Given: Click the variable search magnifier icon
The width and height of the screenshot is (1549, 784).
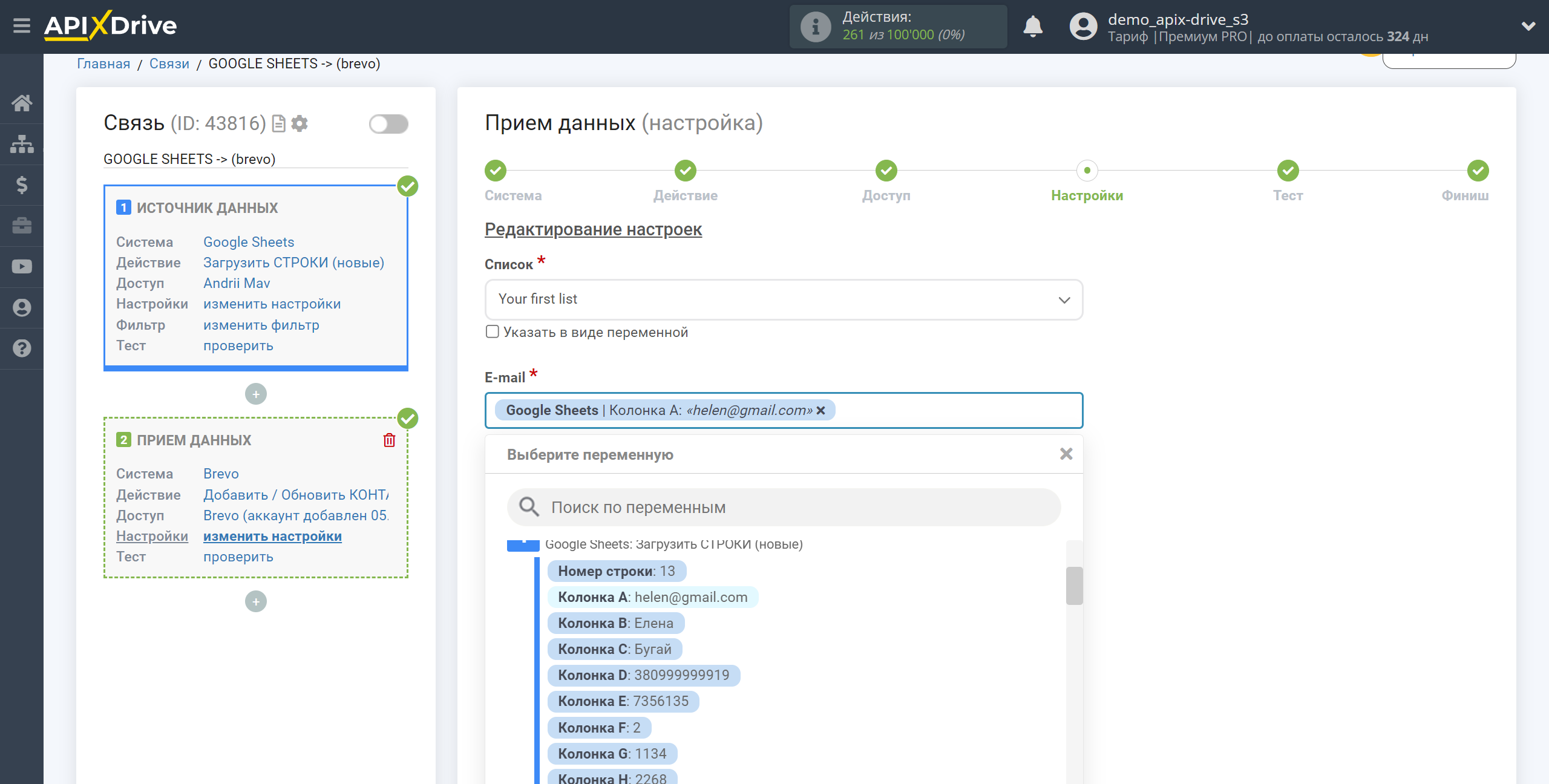Looking at the screenshot, I should 529,507.
